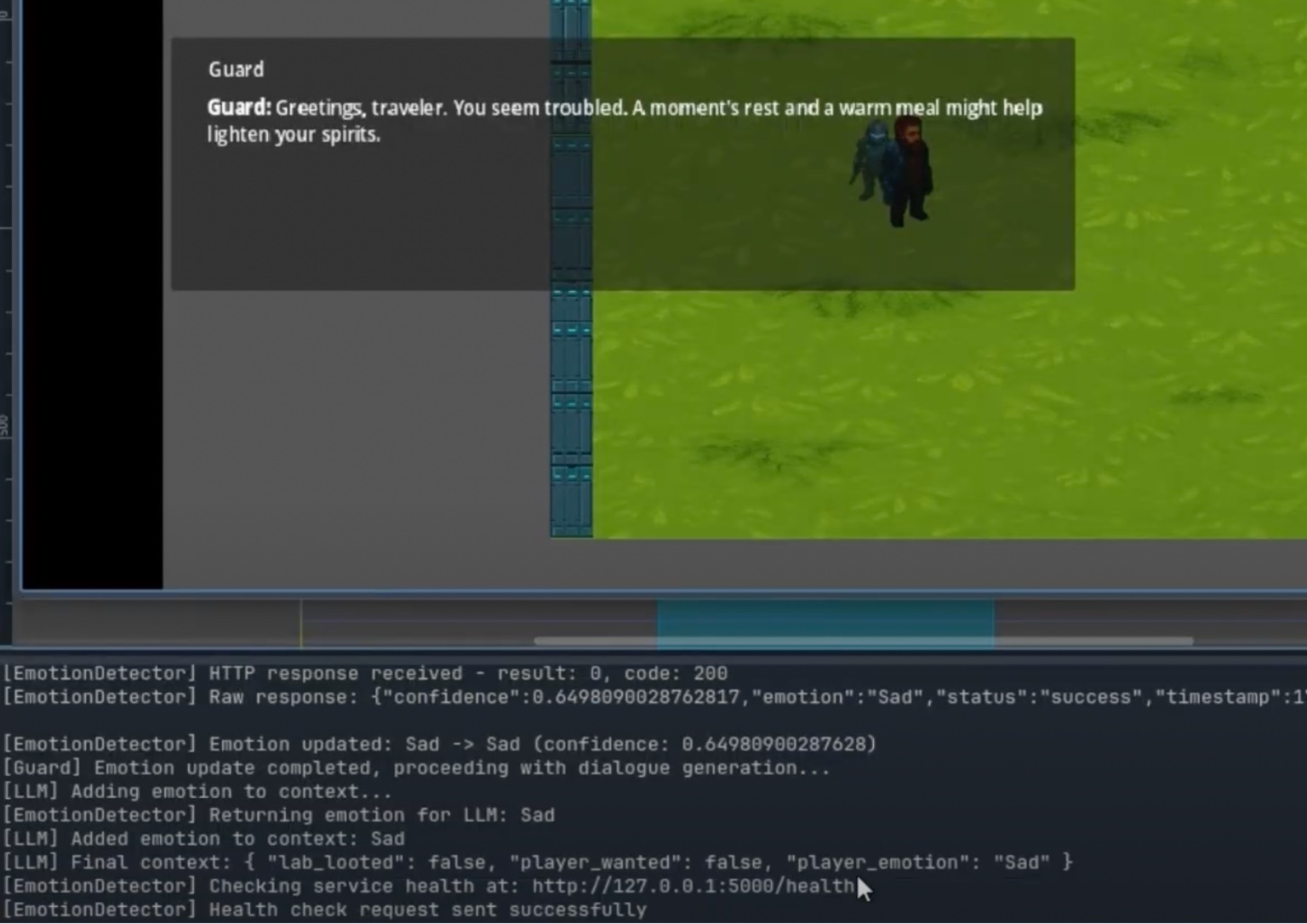Image resolution: width=1307 pixels, height=924 pixels.
Task: Click log line 'Added emotion to context: Sad'
Action: coord(203,839)
